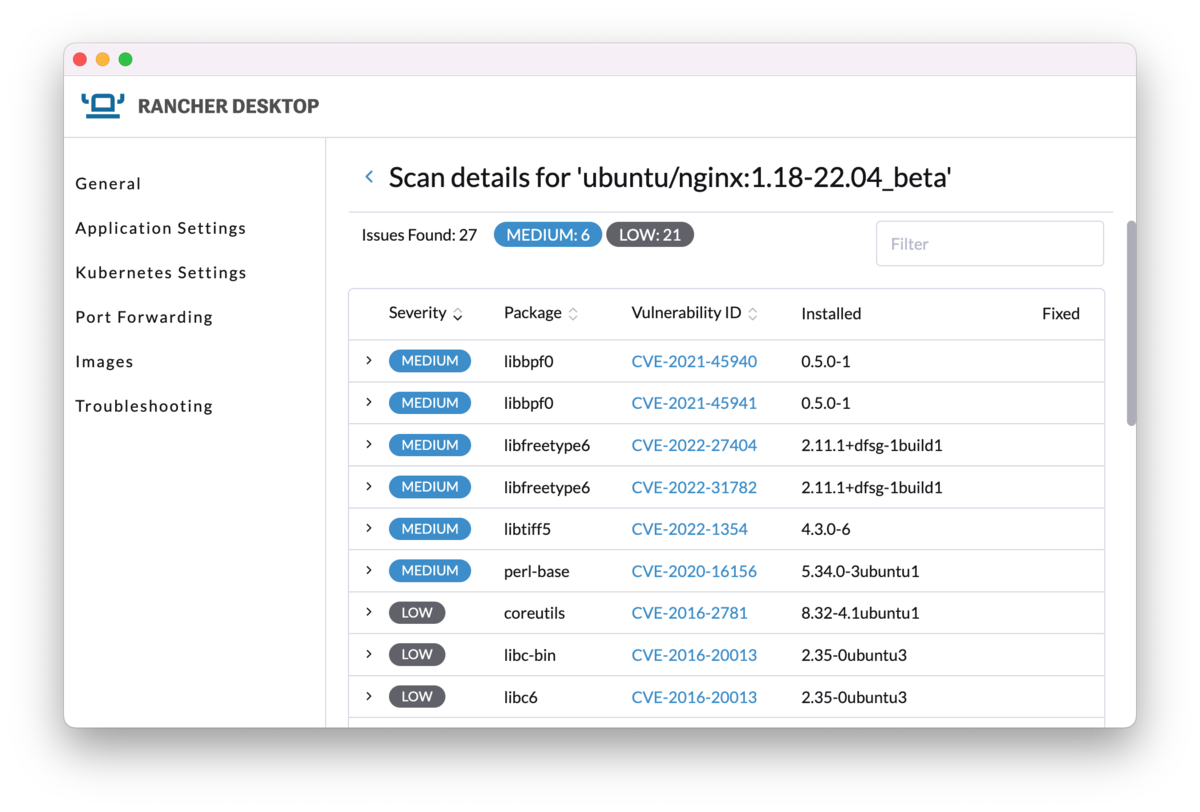Expand the libc-bin row details

(369, 654)
